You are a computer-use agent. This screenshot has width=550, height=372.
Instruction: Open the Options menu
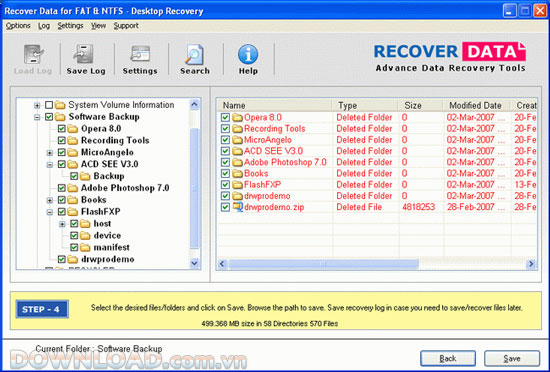coord(18,26)
